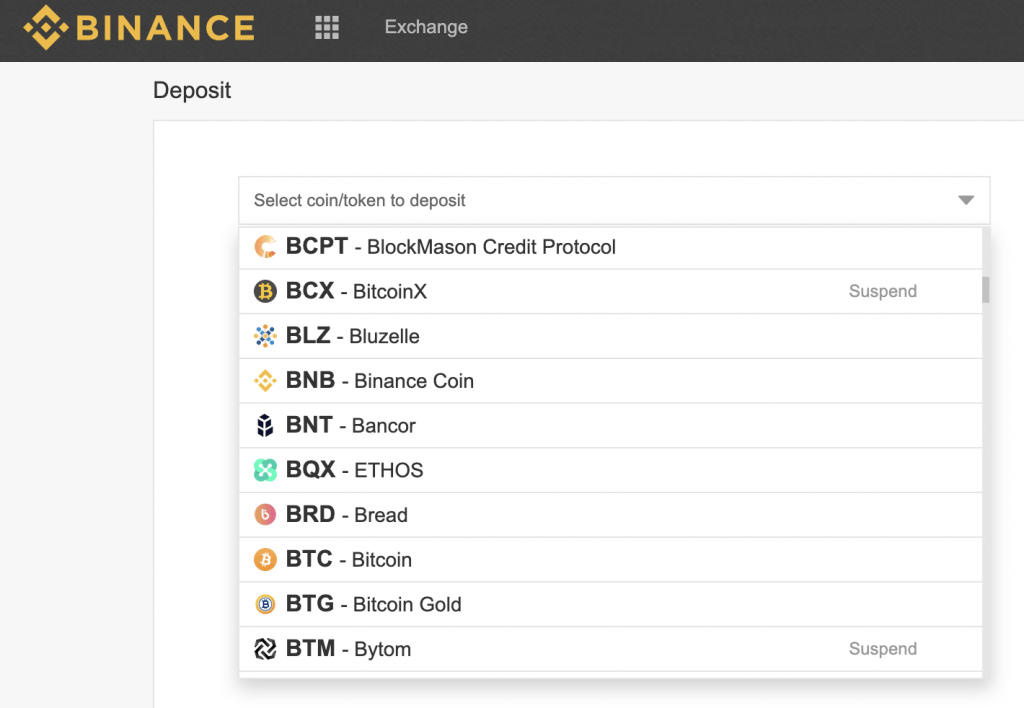Viewport: 1024px width, 708px height.
Task: Choose BLZ - Bluzelle option
Action: coord(611,336)
